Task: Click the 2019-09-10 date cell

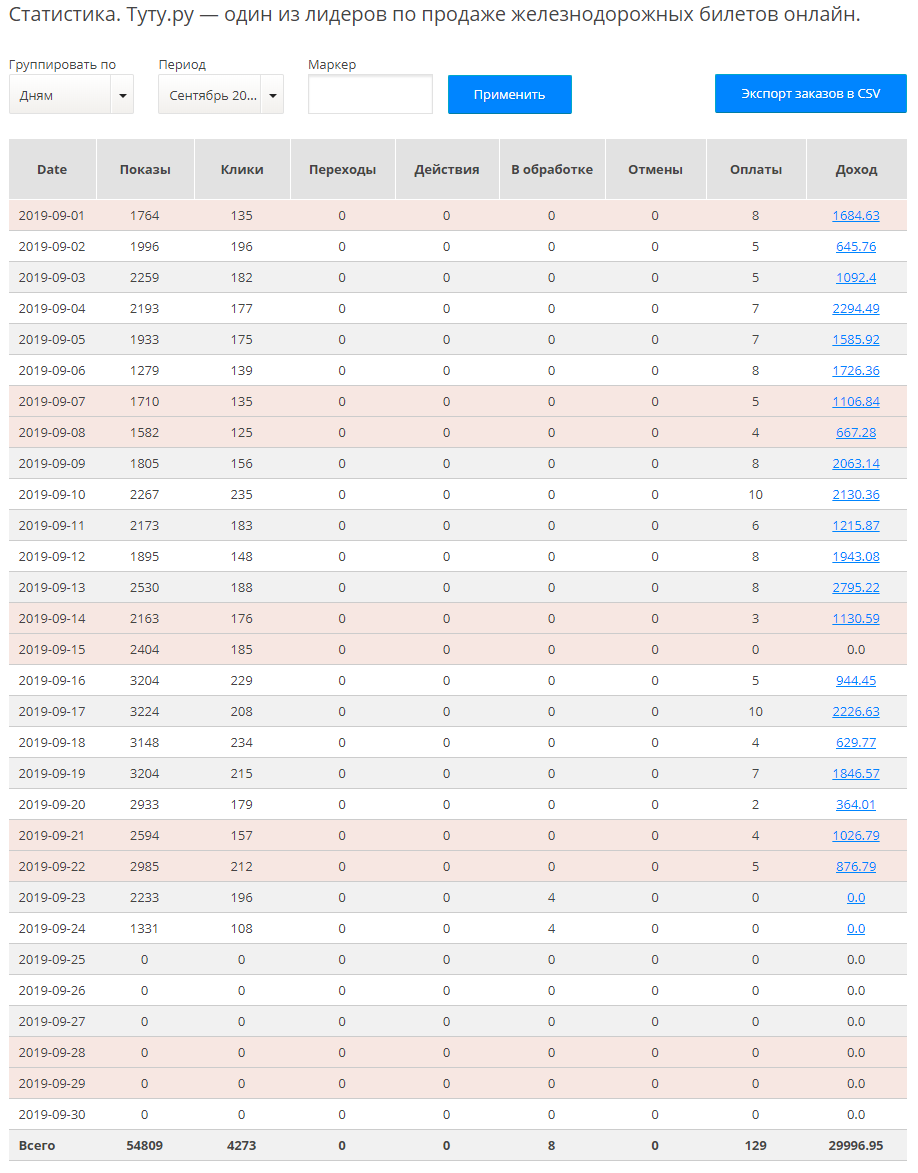Action: (x=52, y=494)
